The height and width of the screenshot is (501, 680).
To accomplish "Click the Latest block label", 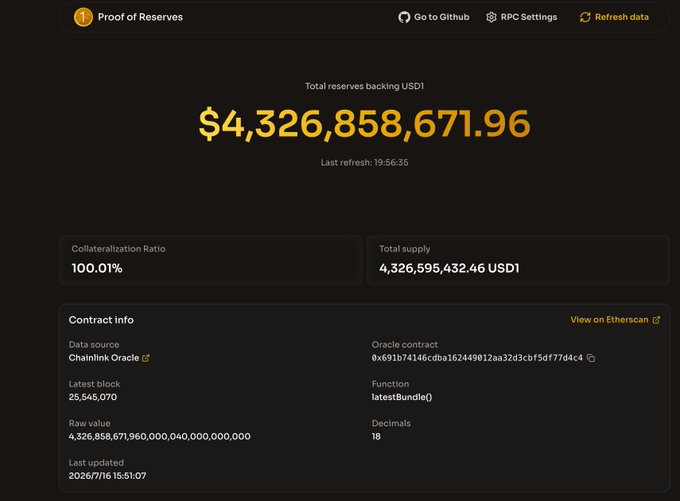I will coord(94,384).
